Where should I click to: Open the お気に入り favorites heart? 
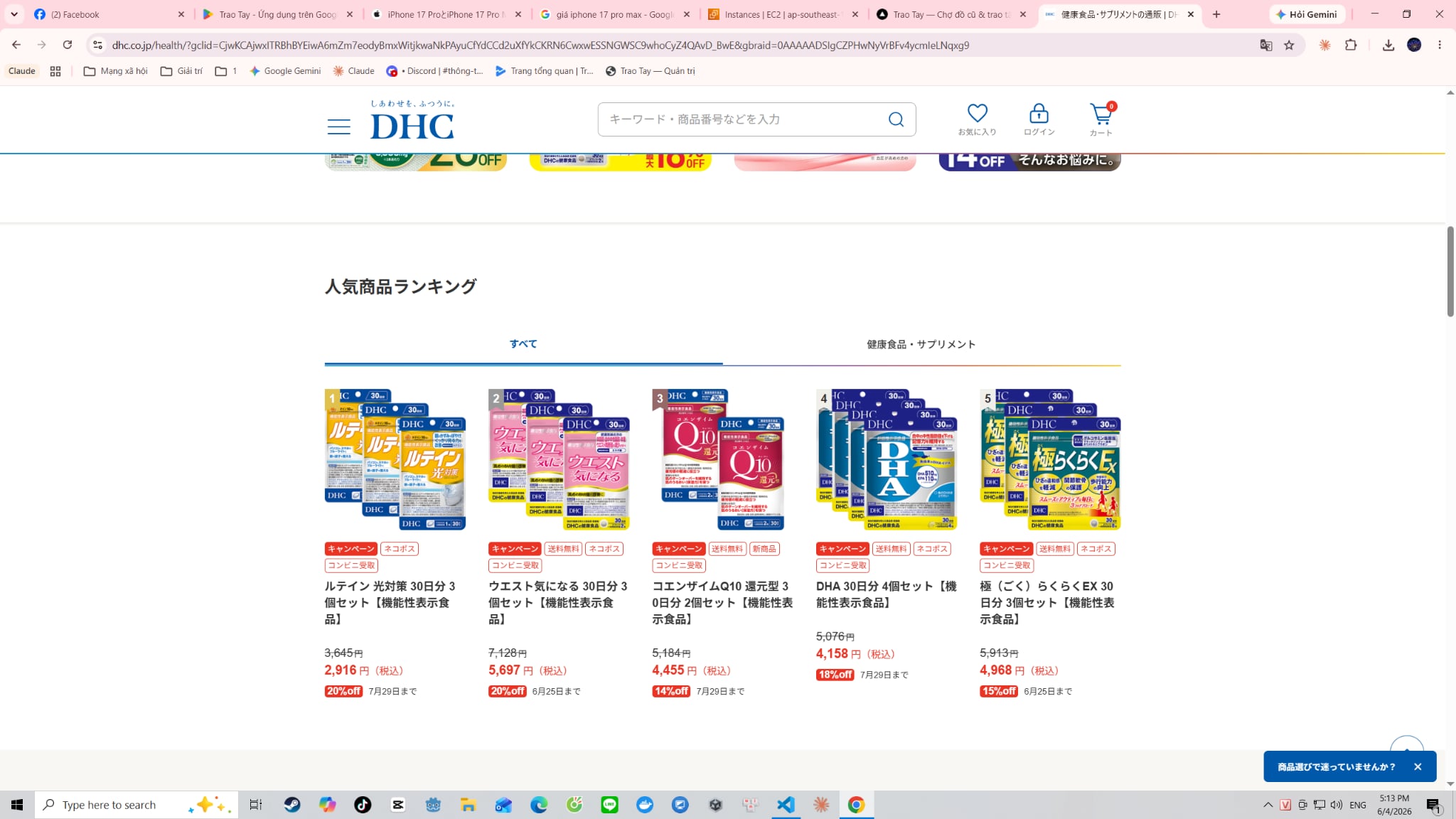coord(977,119)
